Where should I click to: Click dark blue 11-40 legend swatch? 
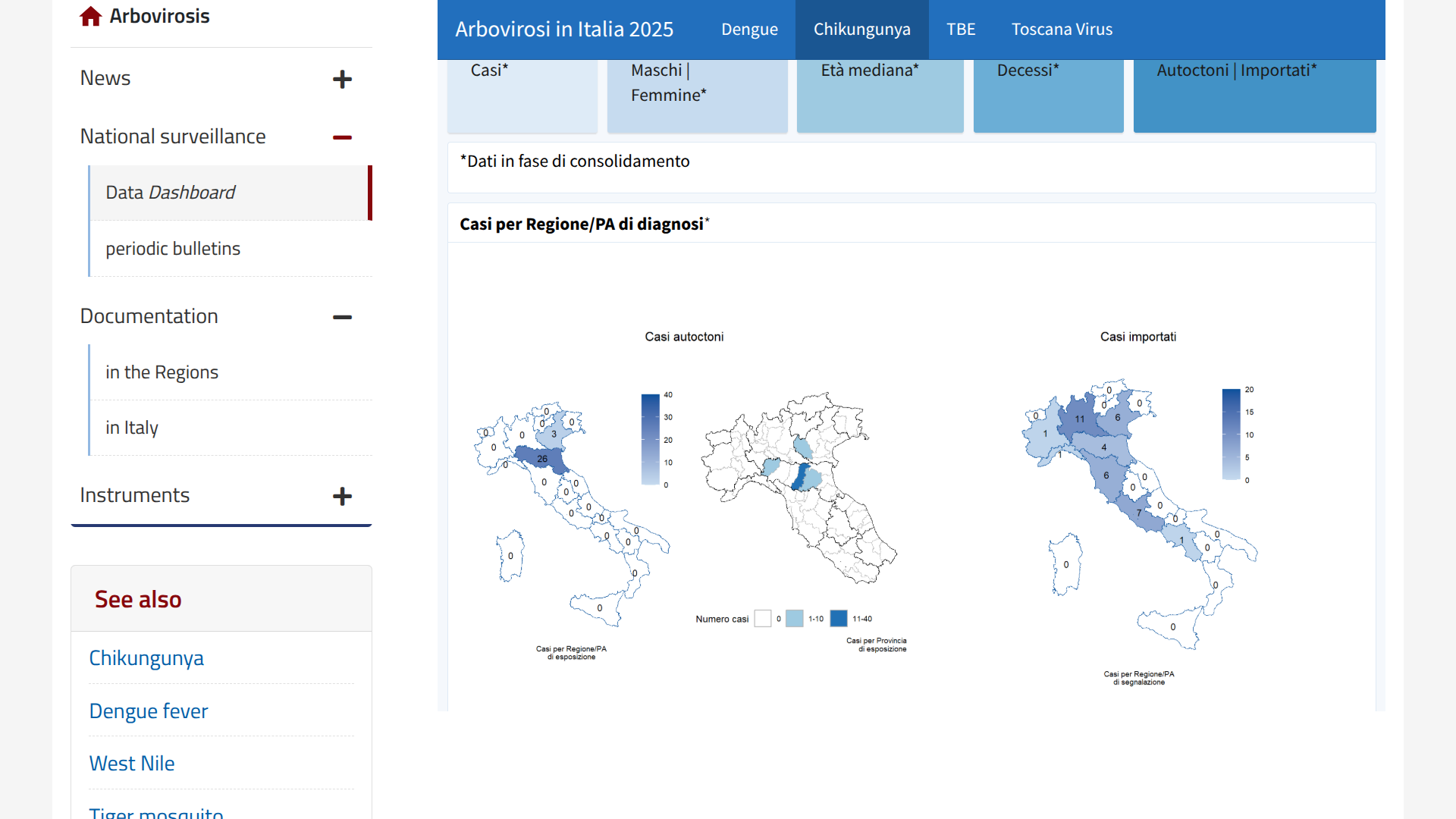tap(838, 619)
